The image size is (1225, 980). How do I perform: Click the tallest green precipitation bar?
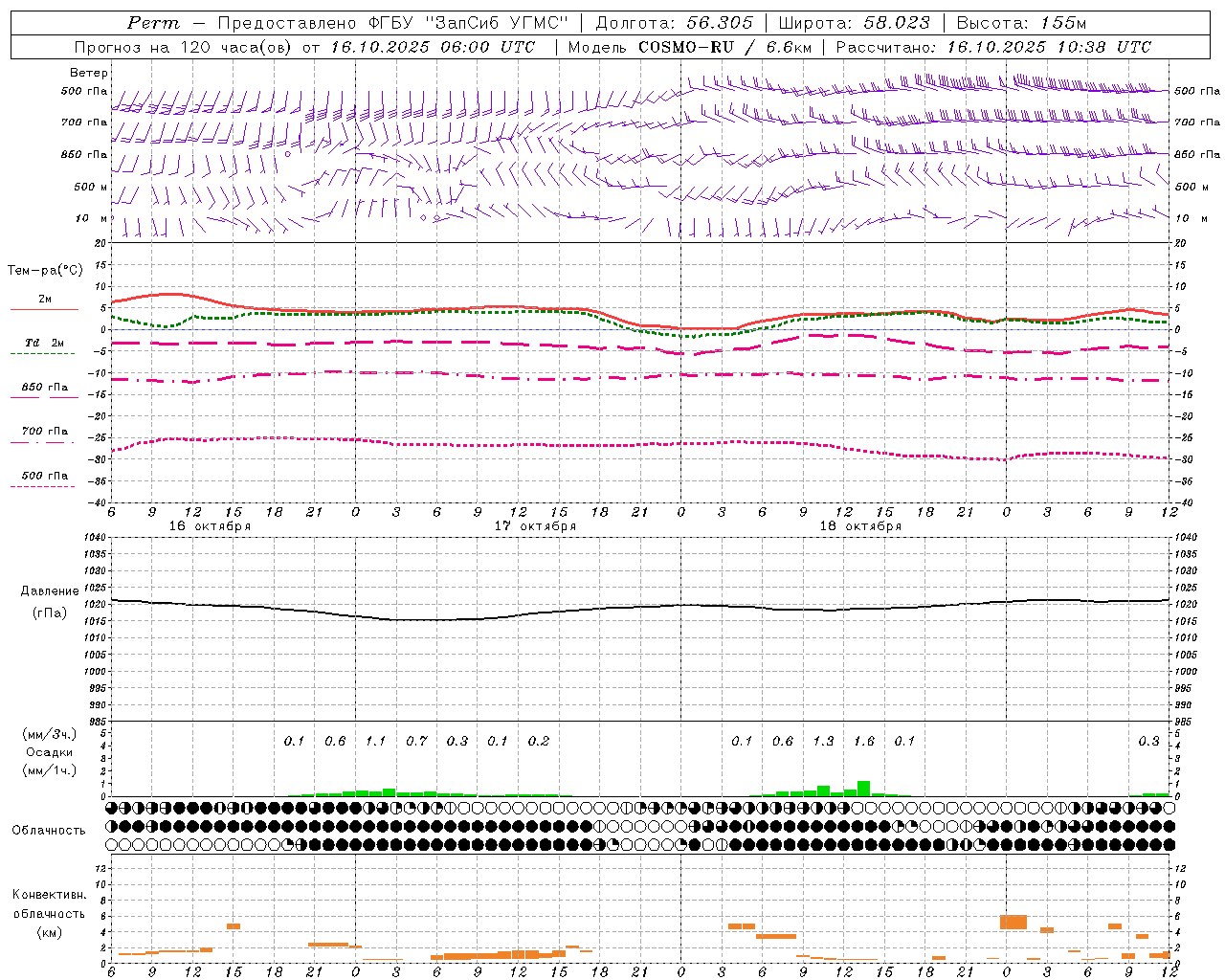click(864, 789)
